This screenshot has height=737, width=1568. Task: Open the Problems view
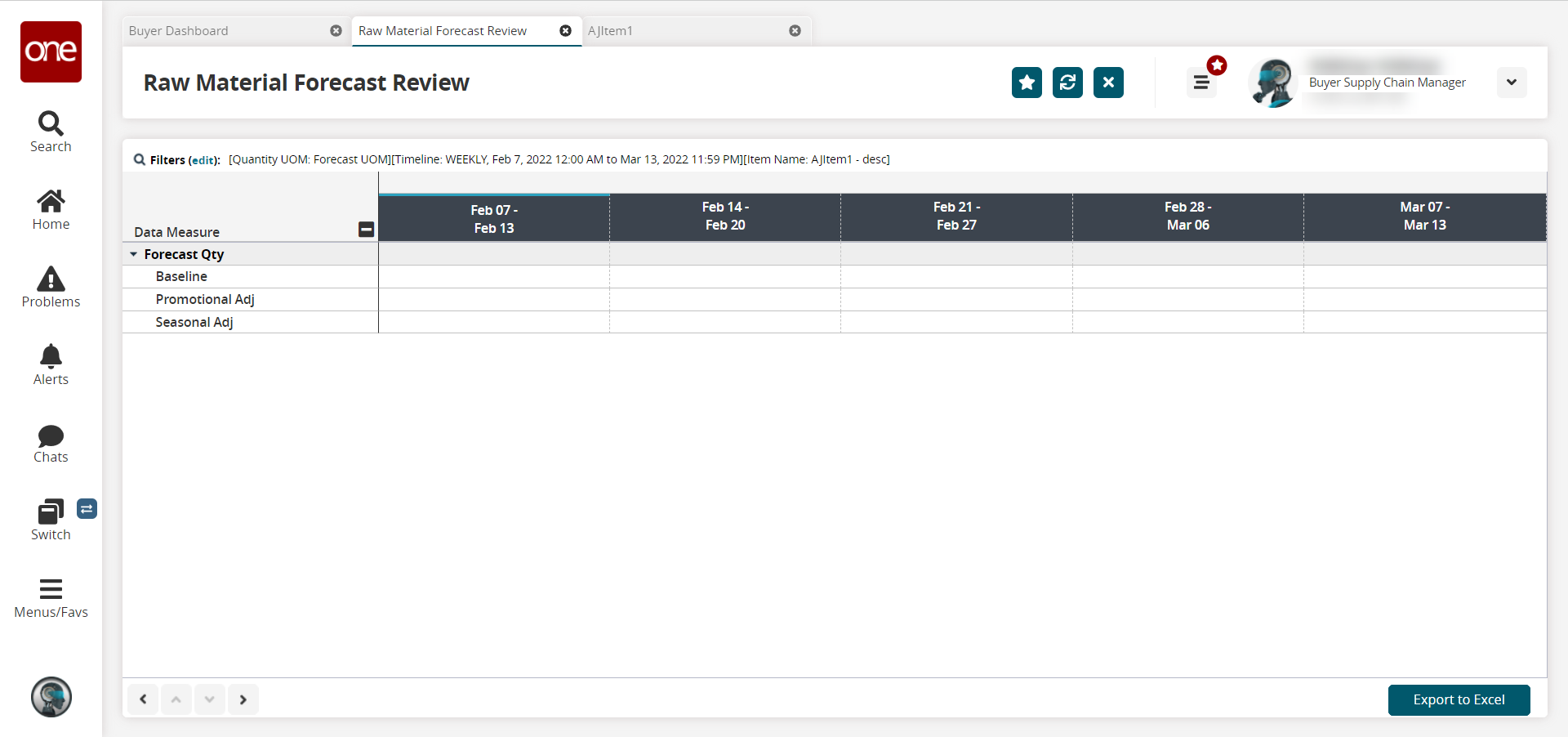click(x=51, y=288)
